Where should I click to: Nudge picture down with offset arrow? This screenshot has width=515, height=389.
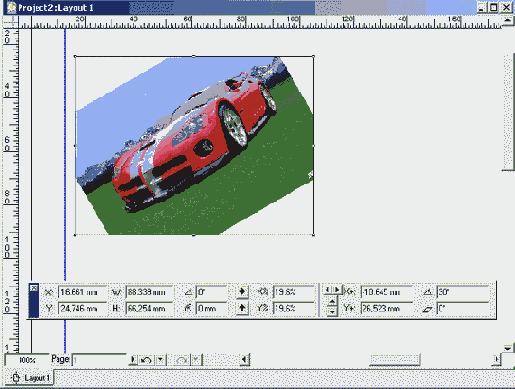[x=332, y=312]
